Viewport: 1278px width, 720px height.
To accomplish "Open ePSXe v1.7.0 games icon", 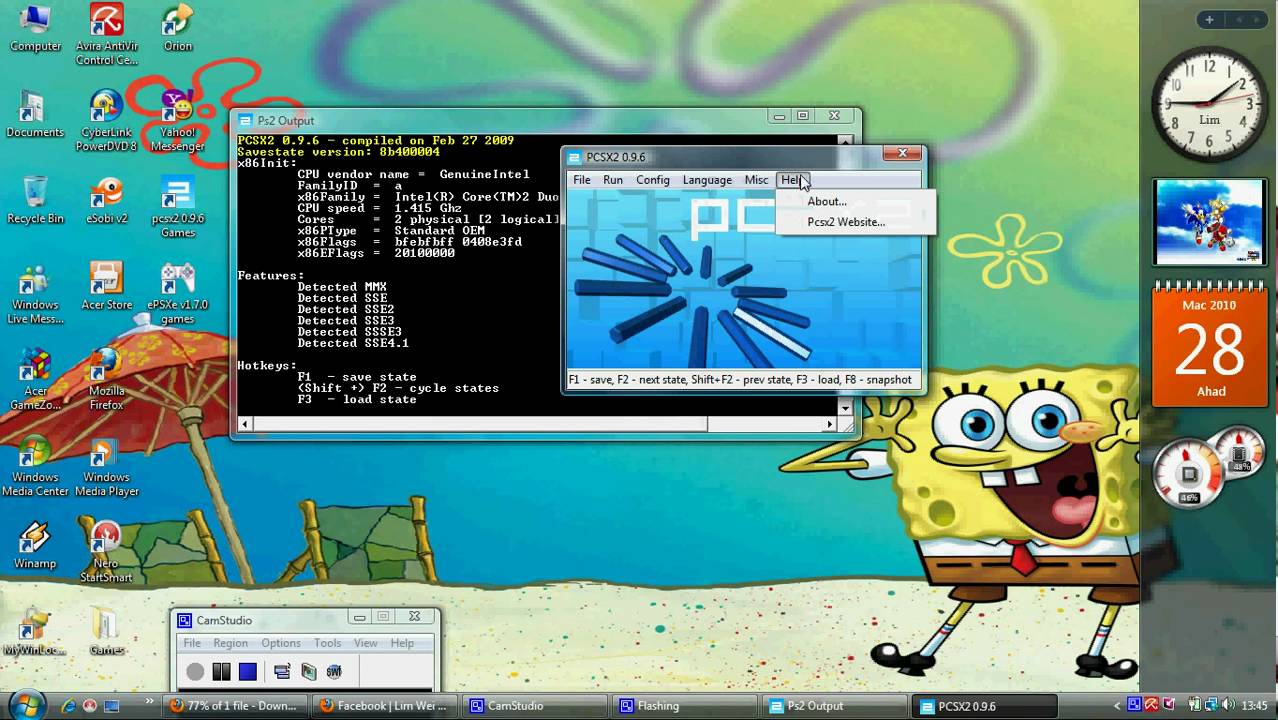I will (178, 293).
